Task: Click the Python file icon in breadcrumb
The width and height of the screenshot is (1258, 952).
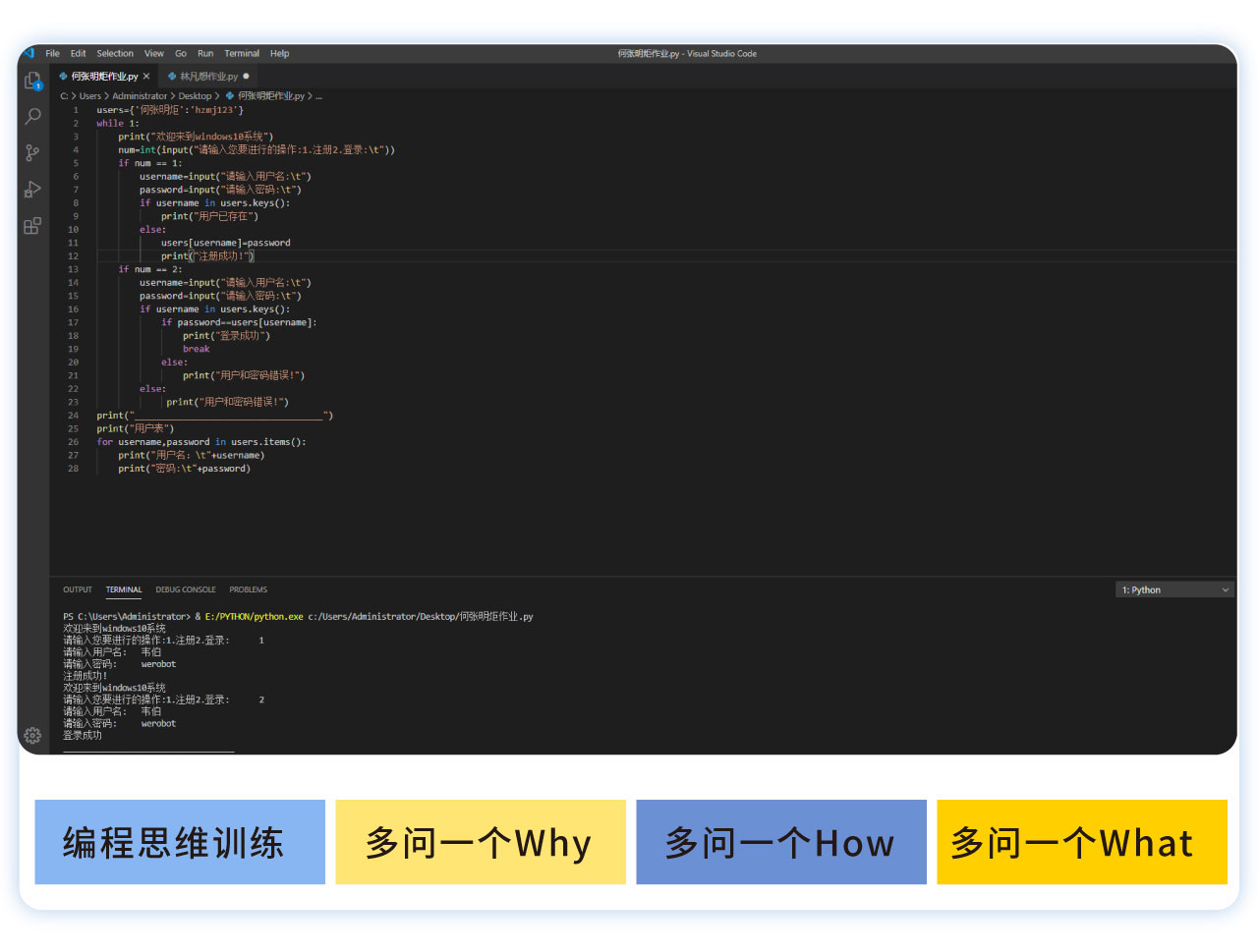Action: (230, 96)
